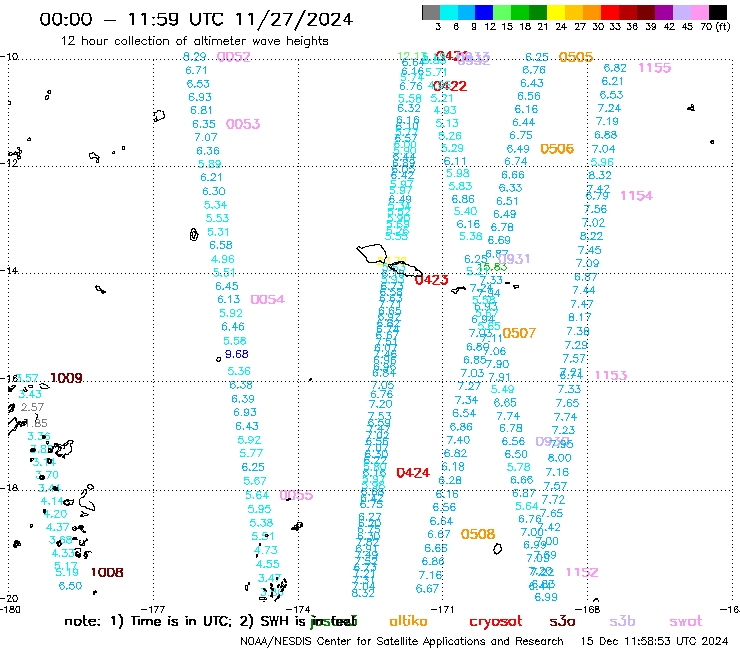The width and height of the screenshot is (740, 650).
Task: Click the swot time label 0052
Action: point(234,57)
